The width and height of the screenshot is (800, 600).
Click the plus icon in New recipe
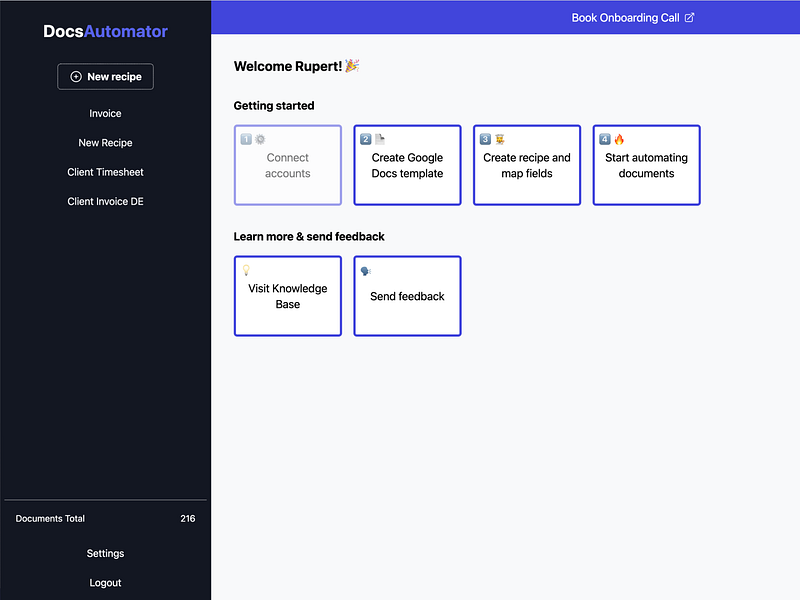[76, 77]
